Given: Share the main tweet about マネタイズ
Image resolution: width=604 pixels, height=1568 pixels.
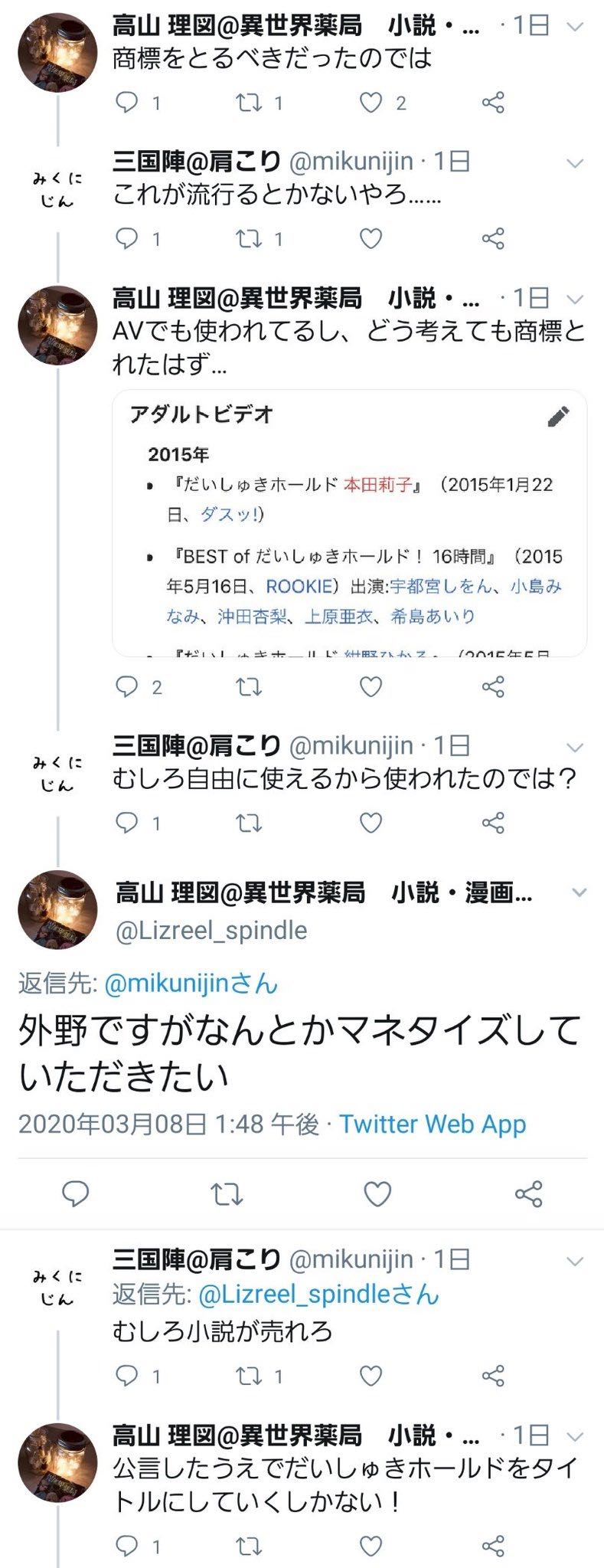Looking at the screenshot, I should [x=528, y=1193].
